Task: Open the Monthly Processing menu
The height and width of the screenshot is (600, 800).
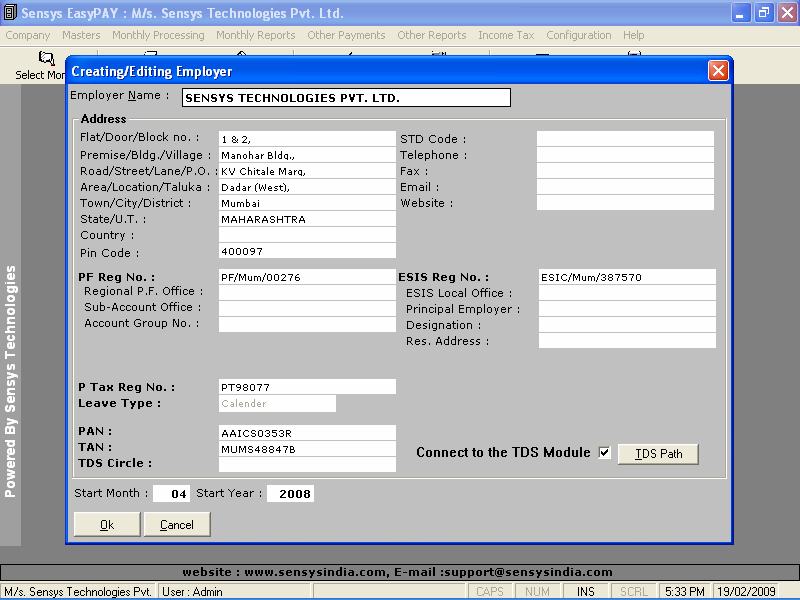Action: (158, 35)
